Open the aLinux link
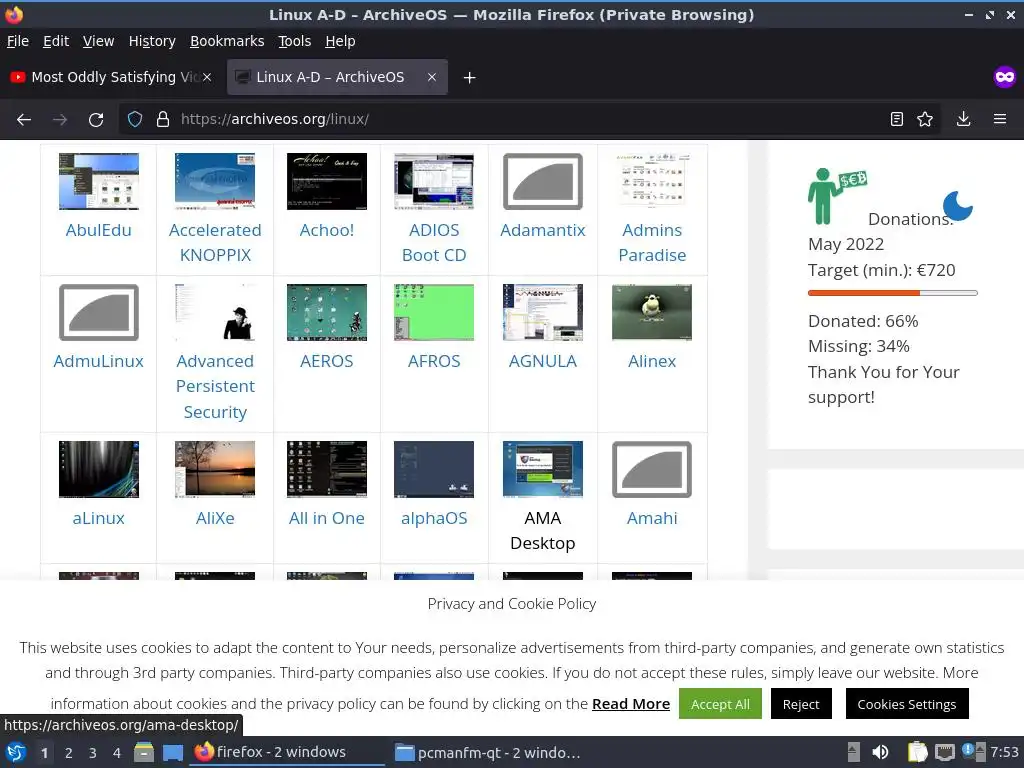 (99, 518)
